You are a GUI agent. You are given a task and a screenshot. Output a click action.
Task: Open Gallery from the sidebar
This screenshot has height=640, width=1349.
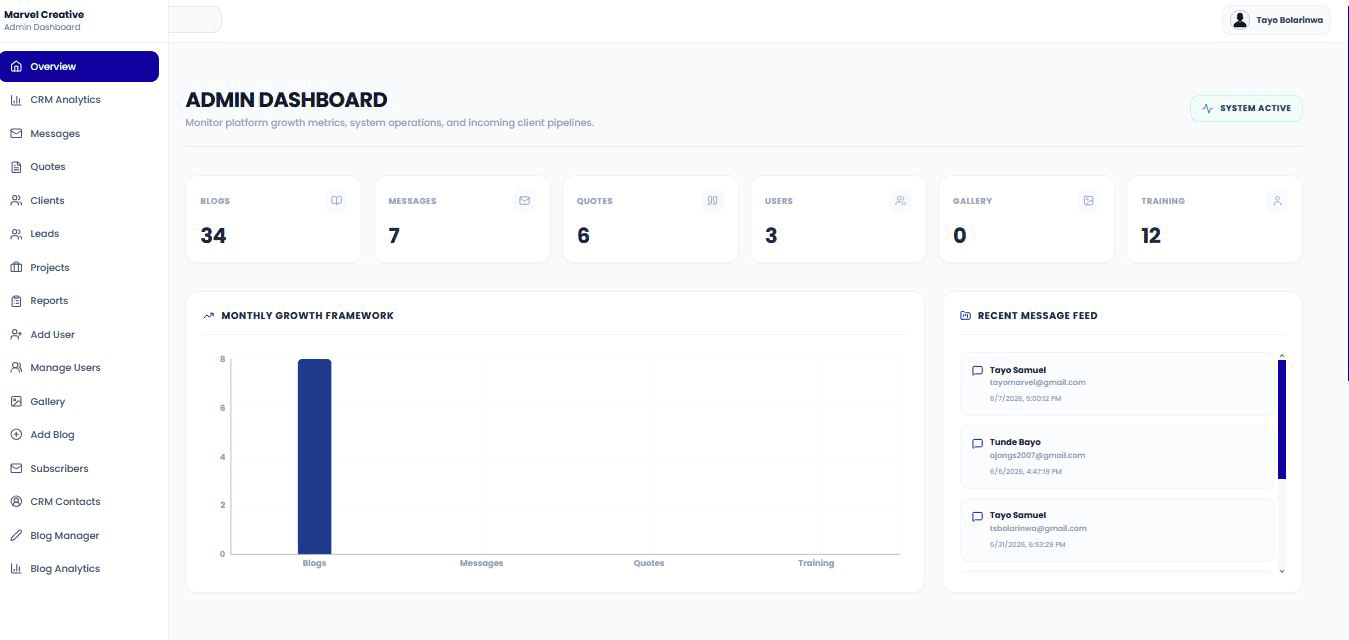(79, 402)
